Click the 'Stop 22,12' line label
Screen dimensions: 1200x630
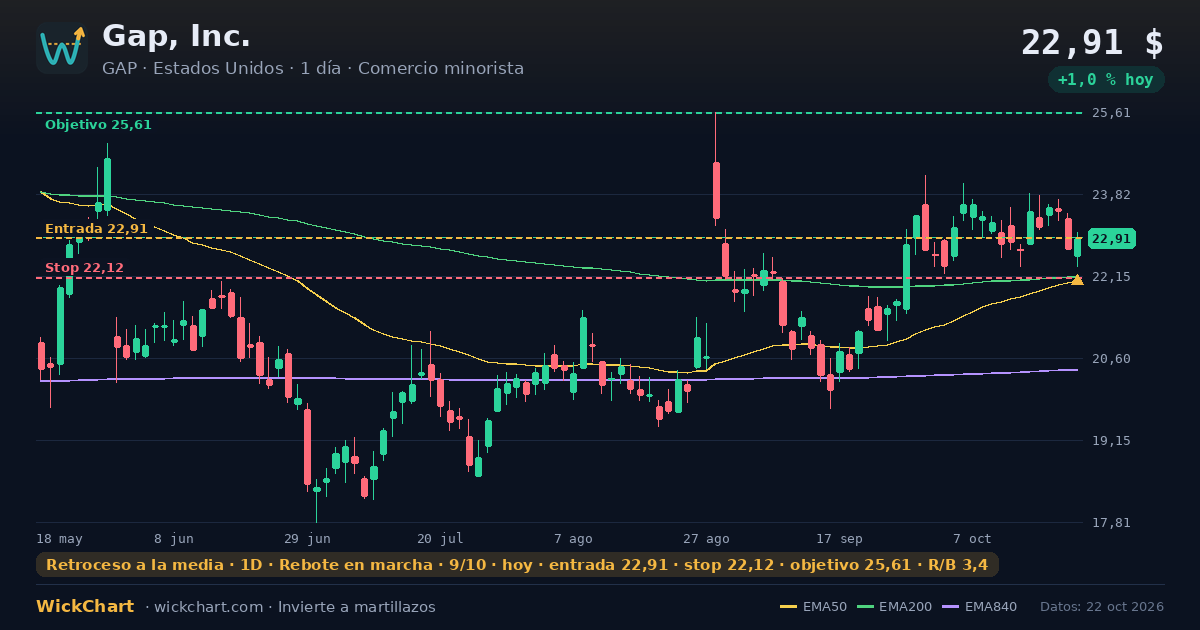tap(84, 268)
